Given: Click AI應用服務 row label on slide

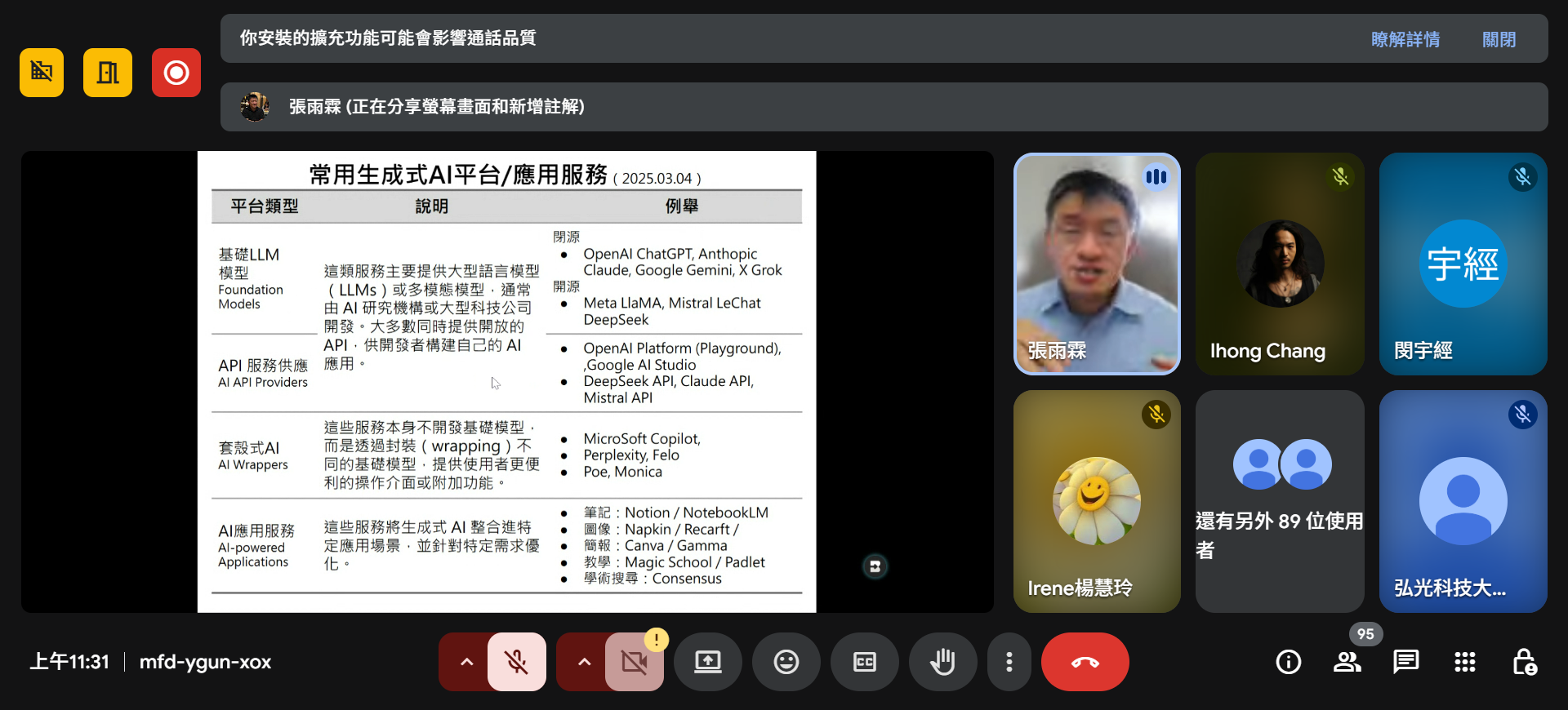Looking at the screenshot, I should pyautogui.click(x=256, y=530).
